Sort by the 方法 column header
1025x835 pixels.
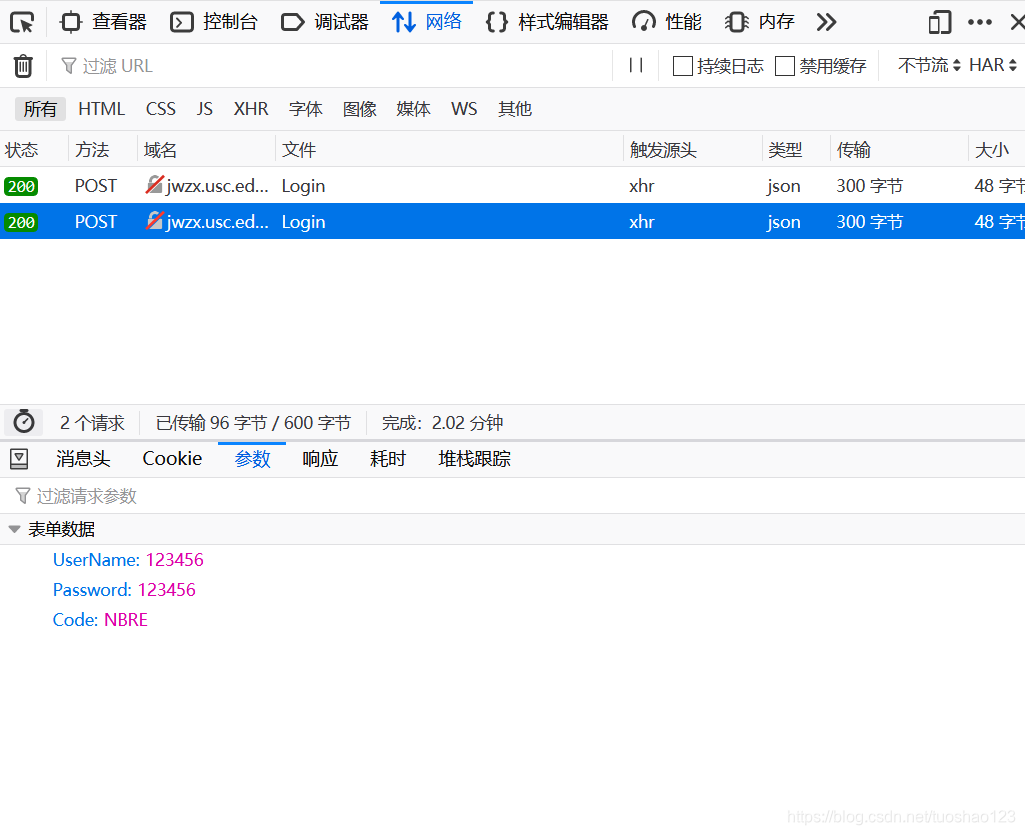point(103,150)
